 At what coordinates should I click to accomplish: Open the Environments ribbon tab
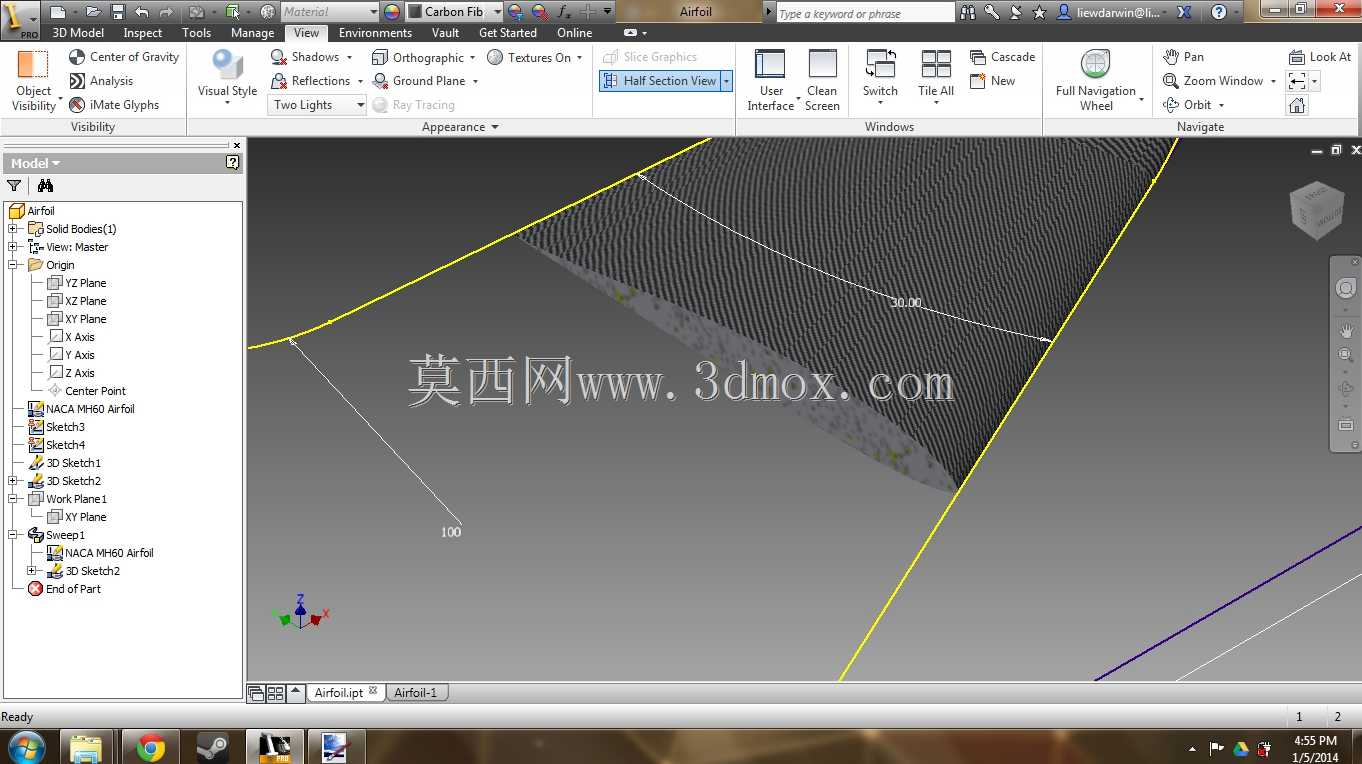point(375,33)
